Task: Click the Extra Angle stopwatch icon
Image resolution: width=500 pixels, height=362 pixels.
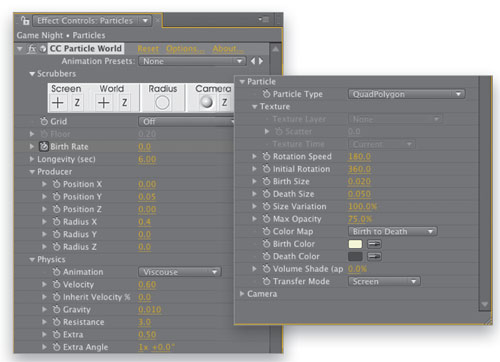Action: point(57,347)
